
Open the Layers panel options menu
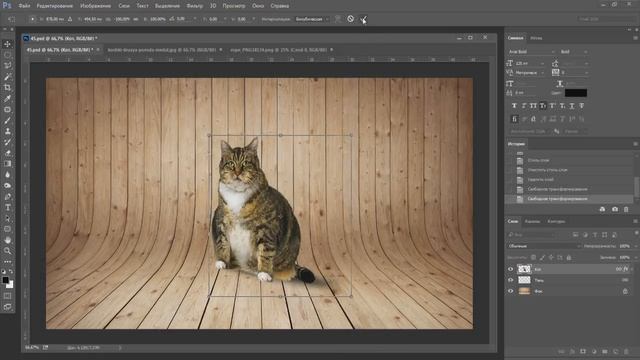point(635,221)
